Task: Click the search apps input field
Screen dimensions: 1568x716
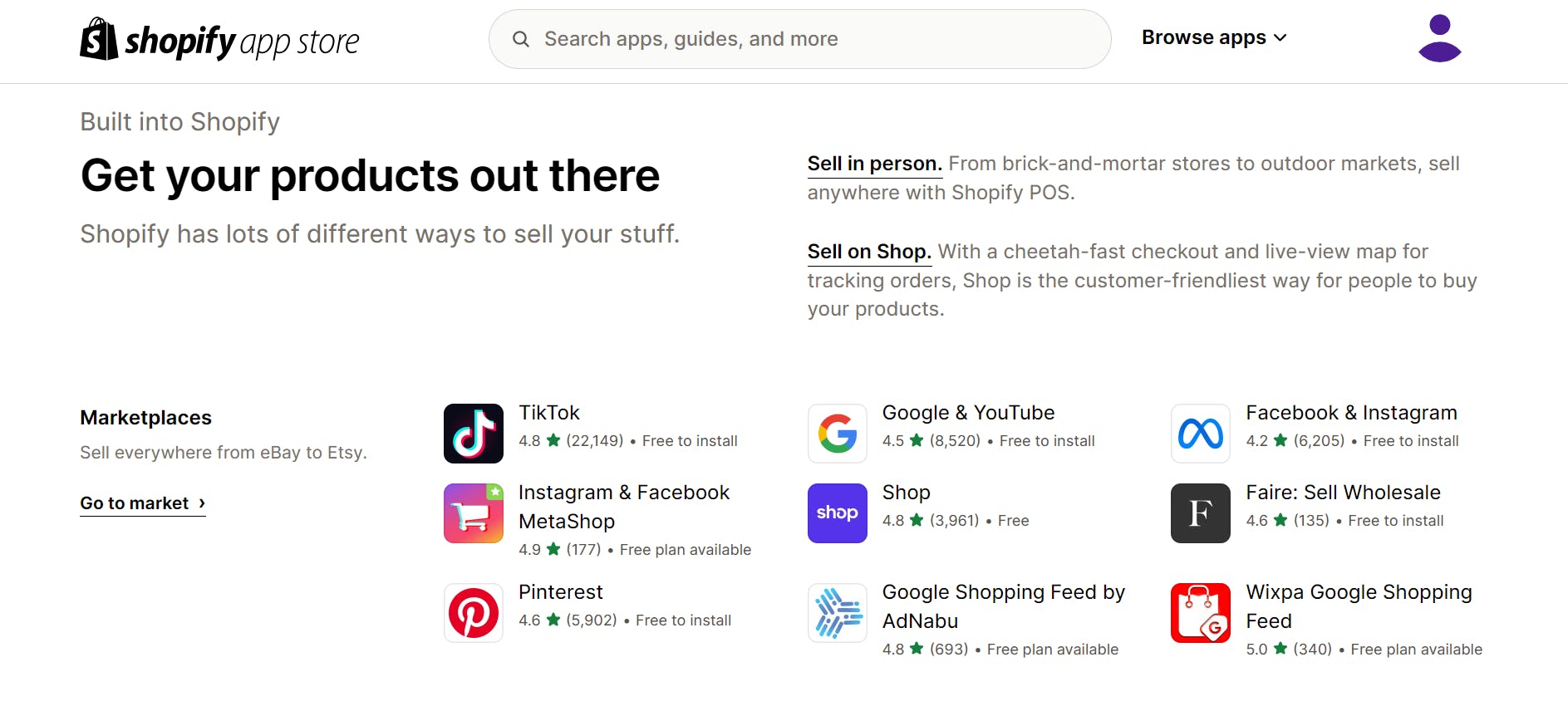Action: [748, 38]
